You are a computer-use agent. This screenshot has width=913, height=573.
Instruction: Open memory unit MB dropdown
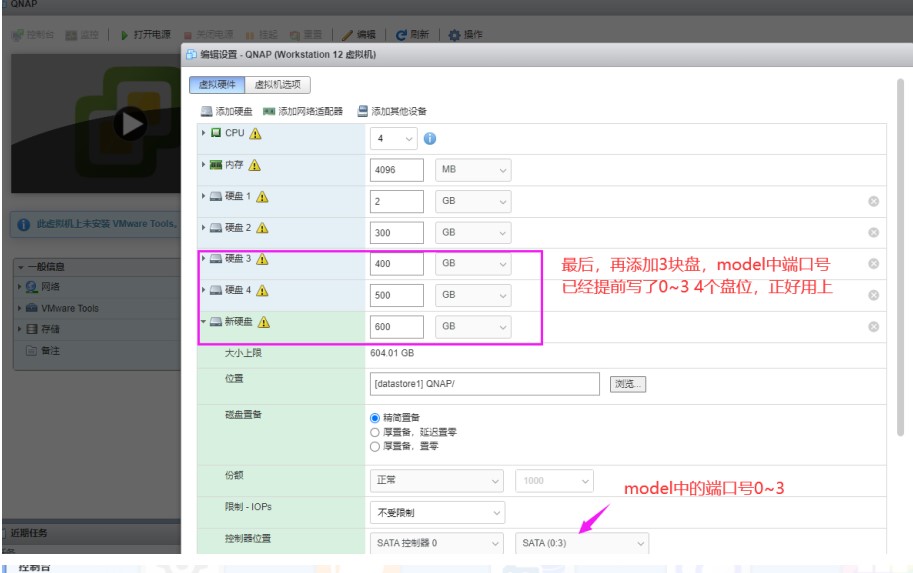pos(473,170)
